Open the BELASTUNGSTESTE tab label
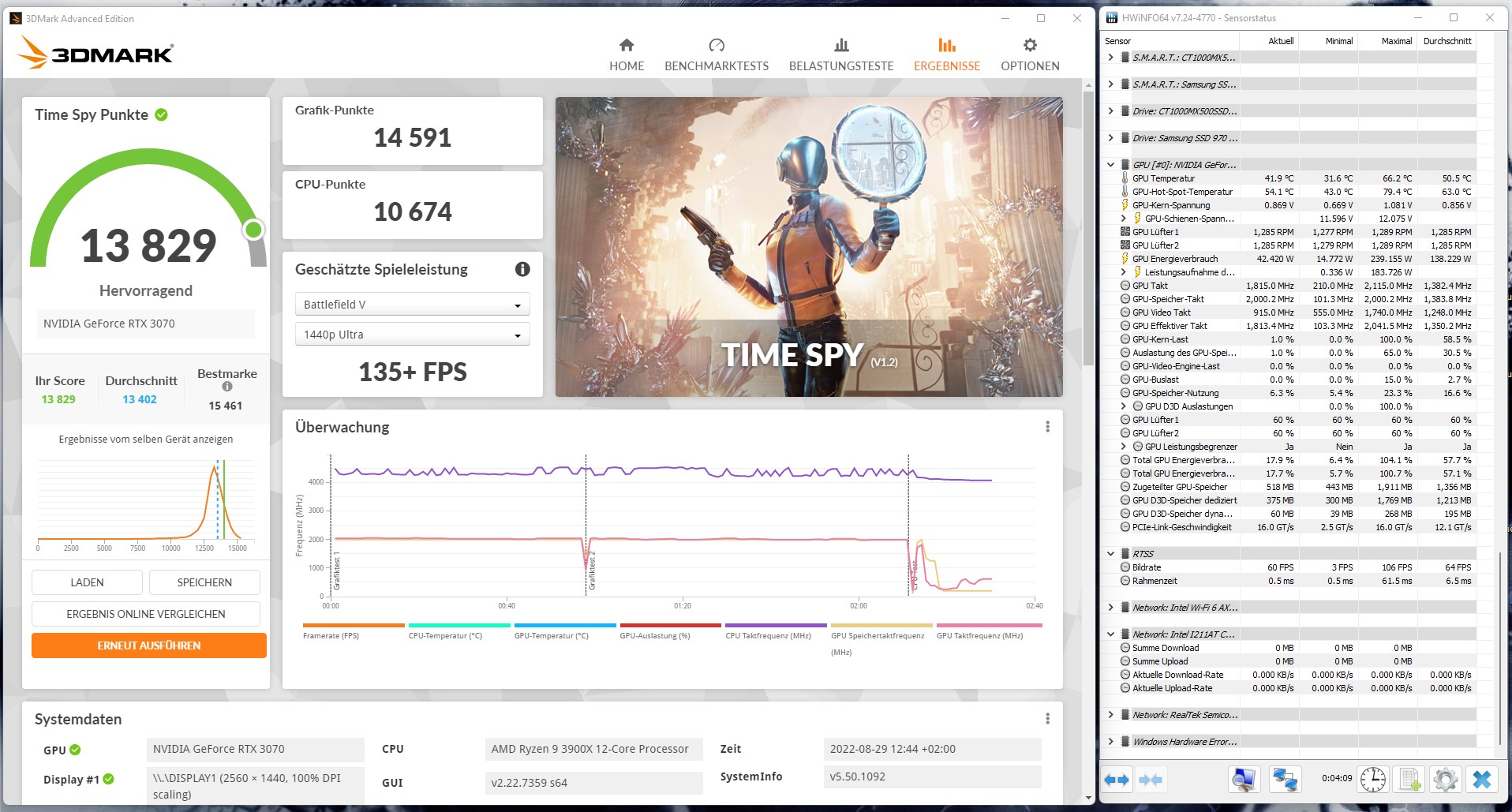The width and height of the screenshot is (1512, 812). [841, 66]
